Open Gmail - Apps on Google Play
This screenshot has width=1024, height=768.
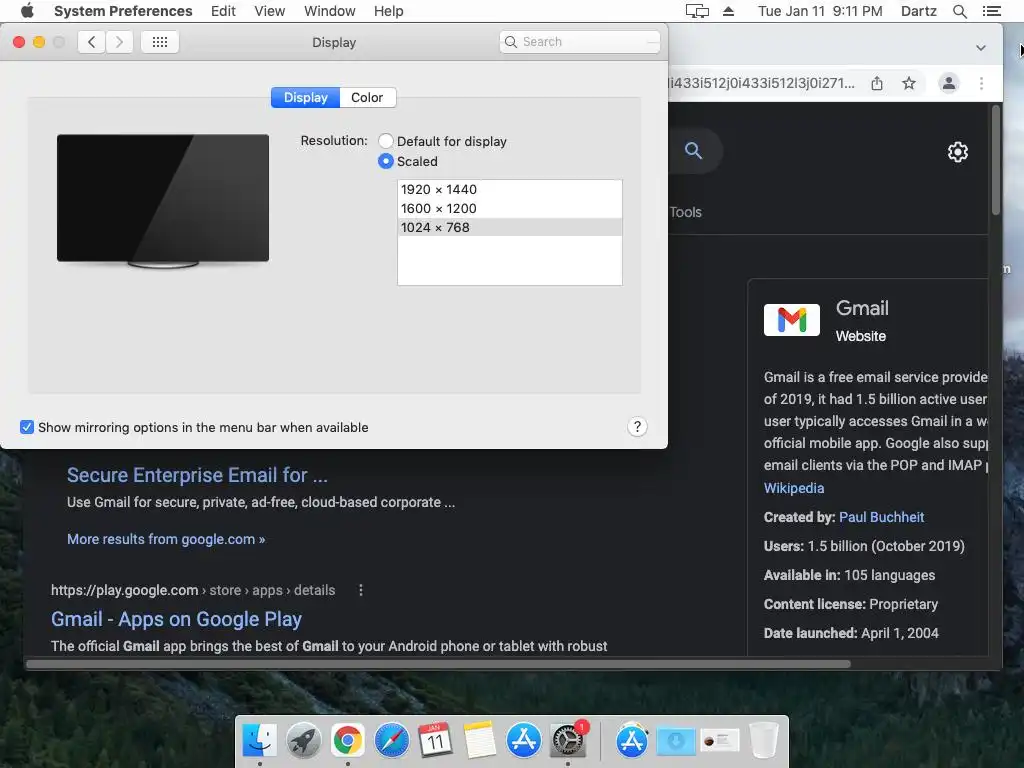coord(176,618)
